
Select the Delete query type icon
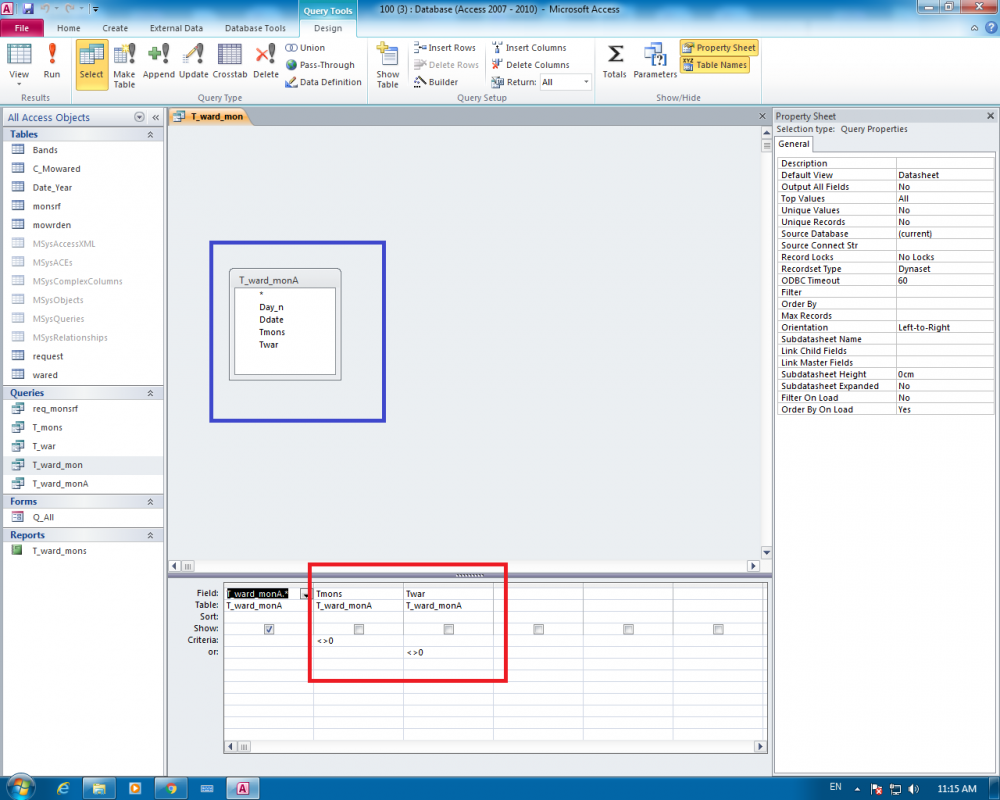[265, 62]
